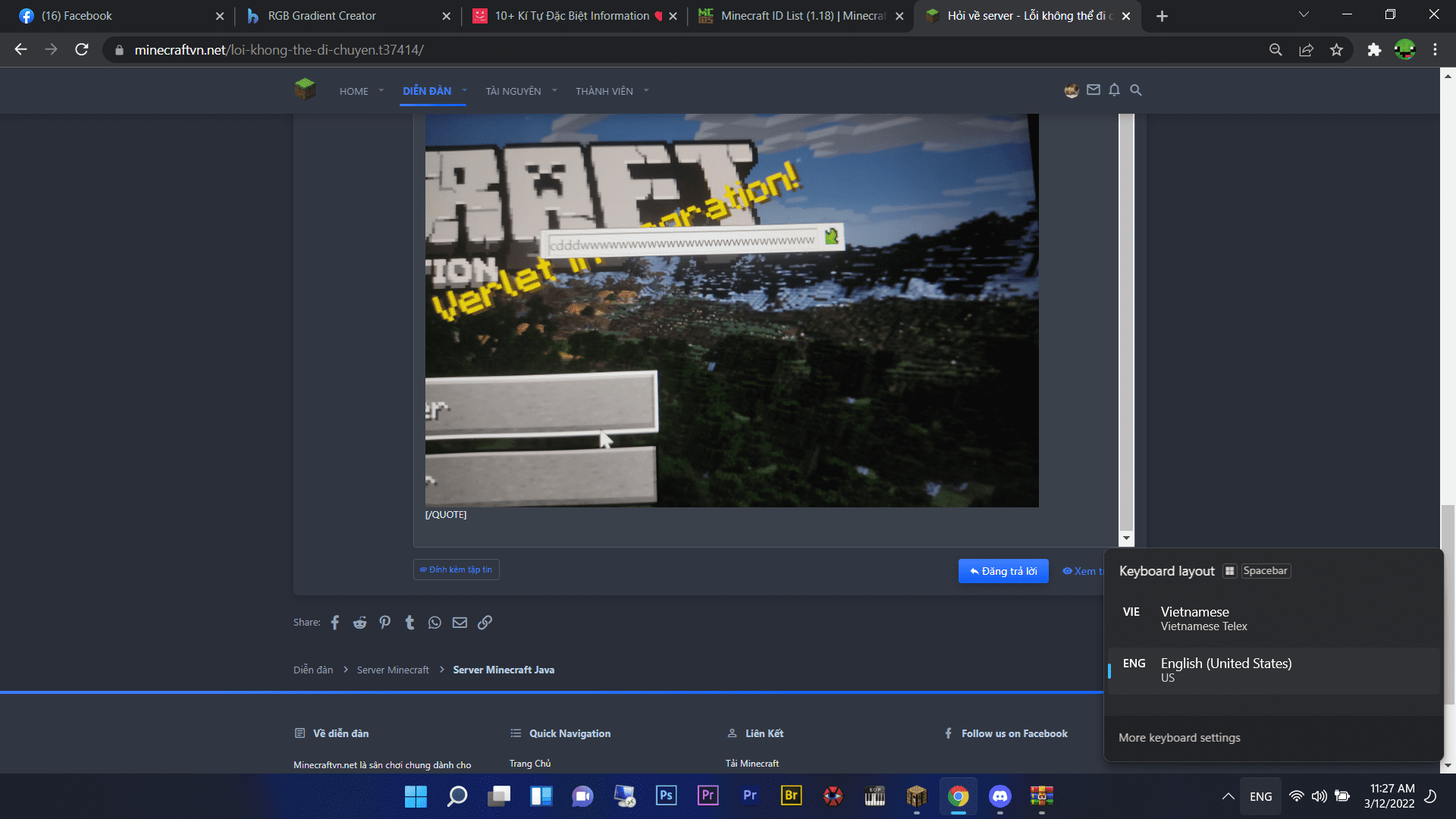Share the thread on Pinterest
Image resolution: width=1456 pixels, height=819 pixels.
click(x=385, y=623)
